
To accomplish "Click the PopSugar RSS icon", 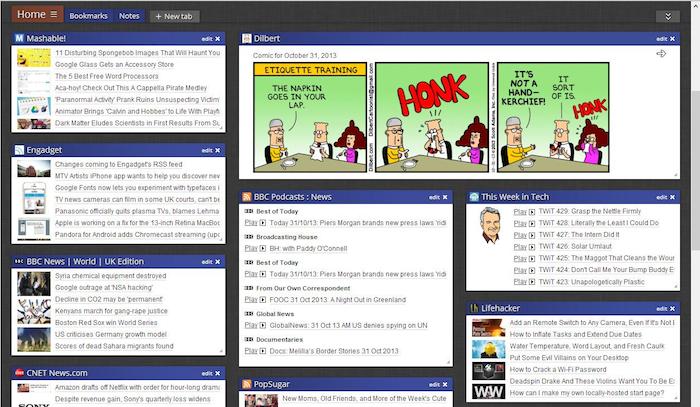I will (x=247, y=384).
